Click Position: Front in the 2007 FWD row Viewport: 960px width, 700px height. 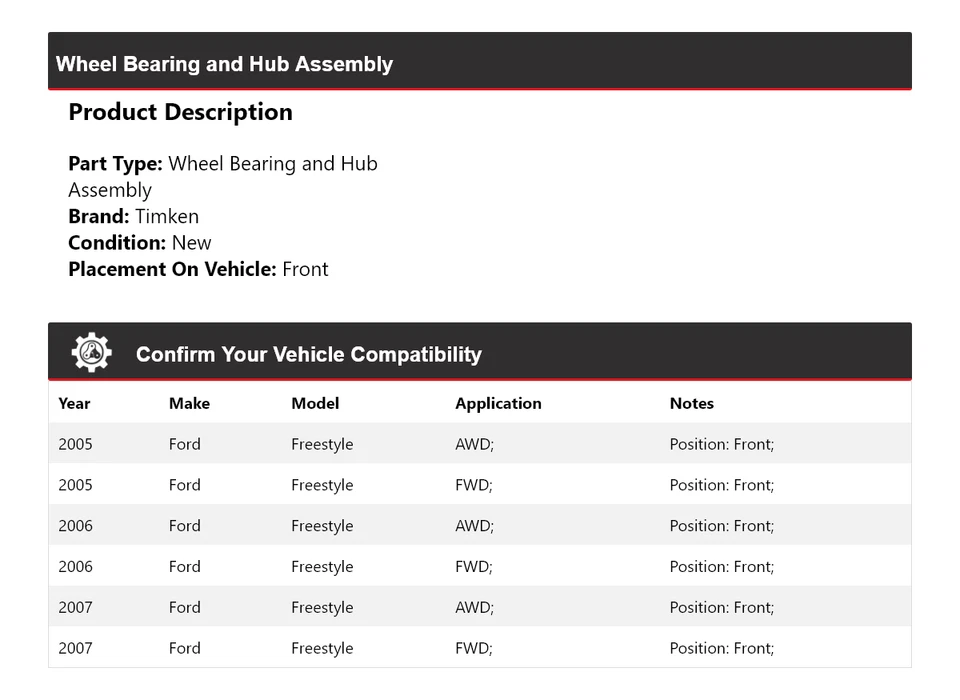(721, 649)
